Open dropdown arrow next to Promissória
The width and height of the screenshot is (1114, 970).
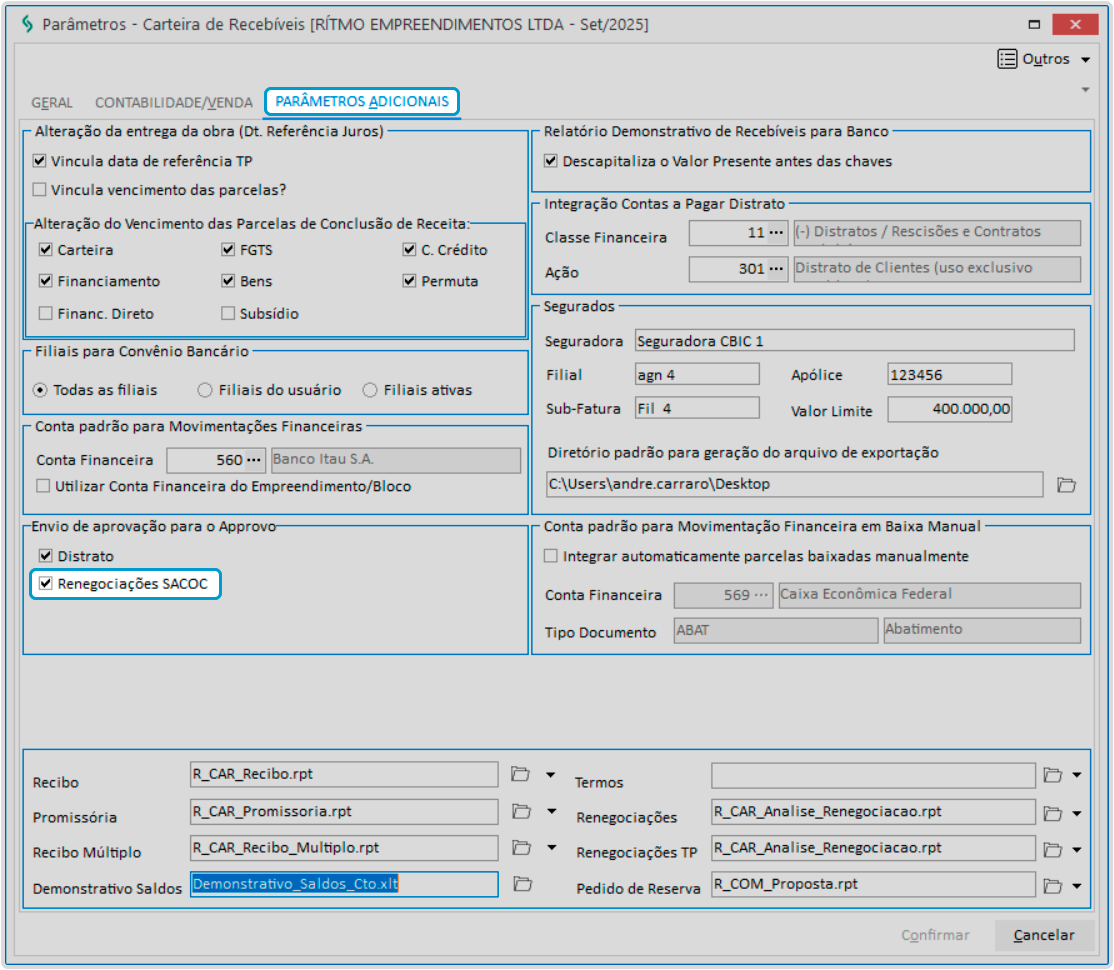point(552,811)
